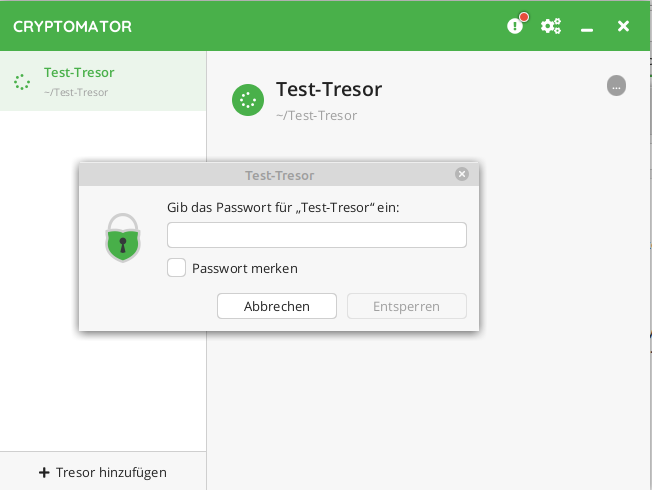Click the CRYPTOMATOR title in the header

coord(72,26)
